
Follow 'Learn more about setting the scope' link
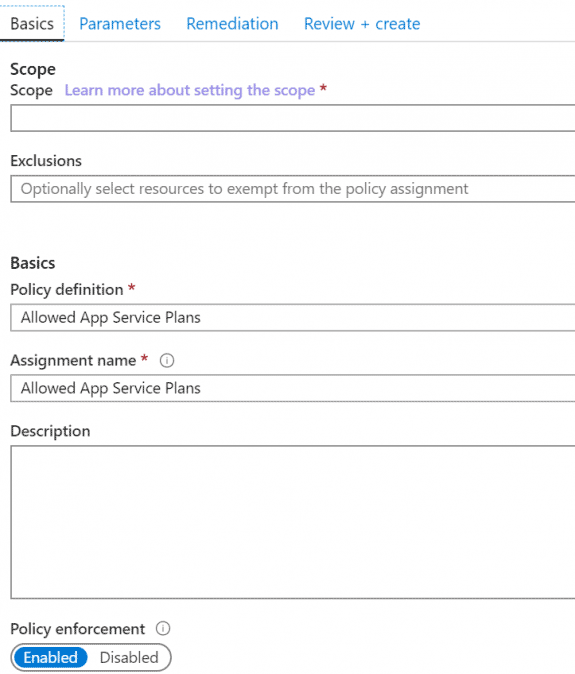pyautogui.click(x=190, y=90)
